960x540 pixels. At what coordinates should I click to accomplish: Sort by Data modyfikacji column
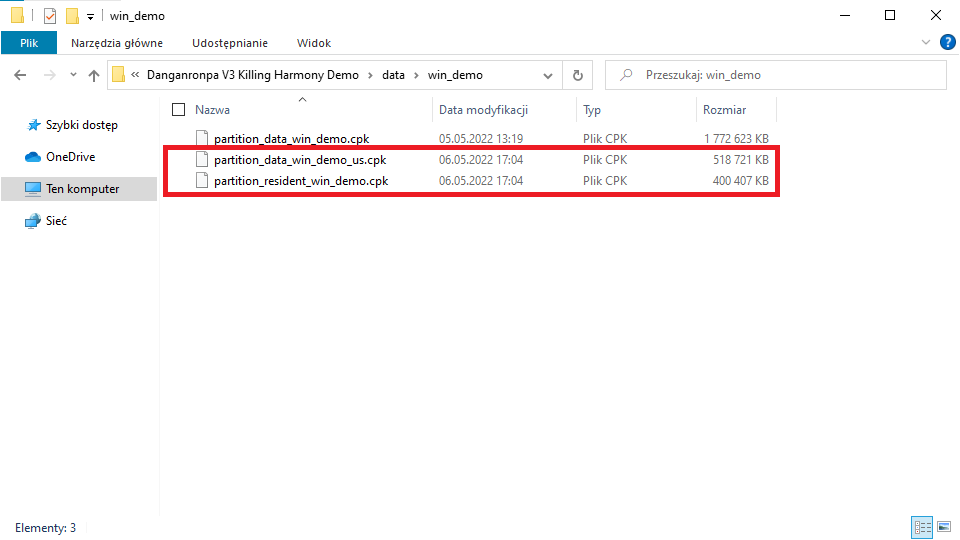click(483, 110)
